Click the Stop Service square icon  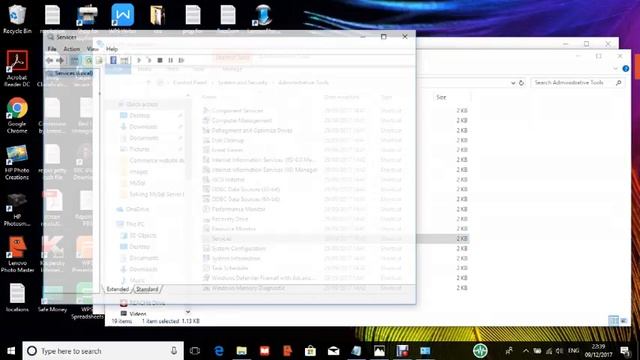160,60
